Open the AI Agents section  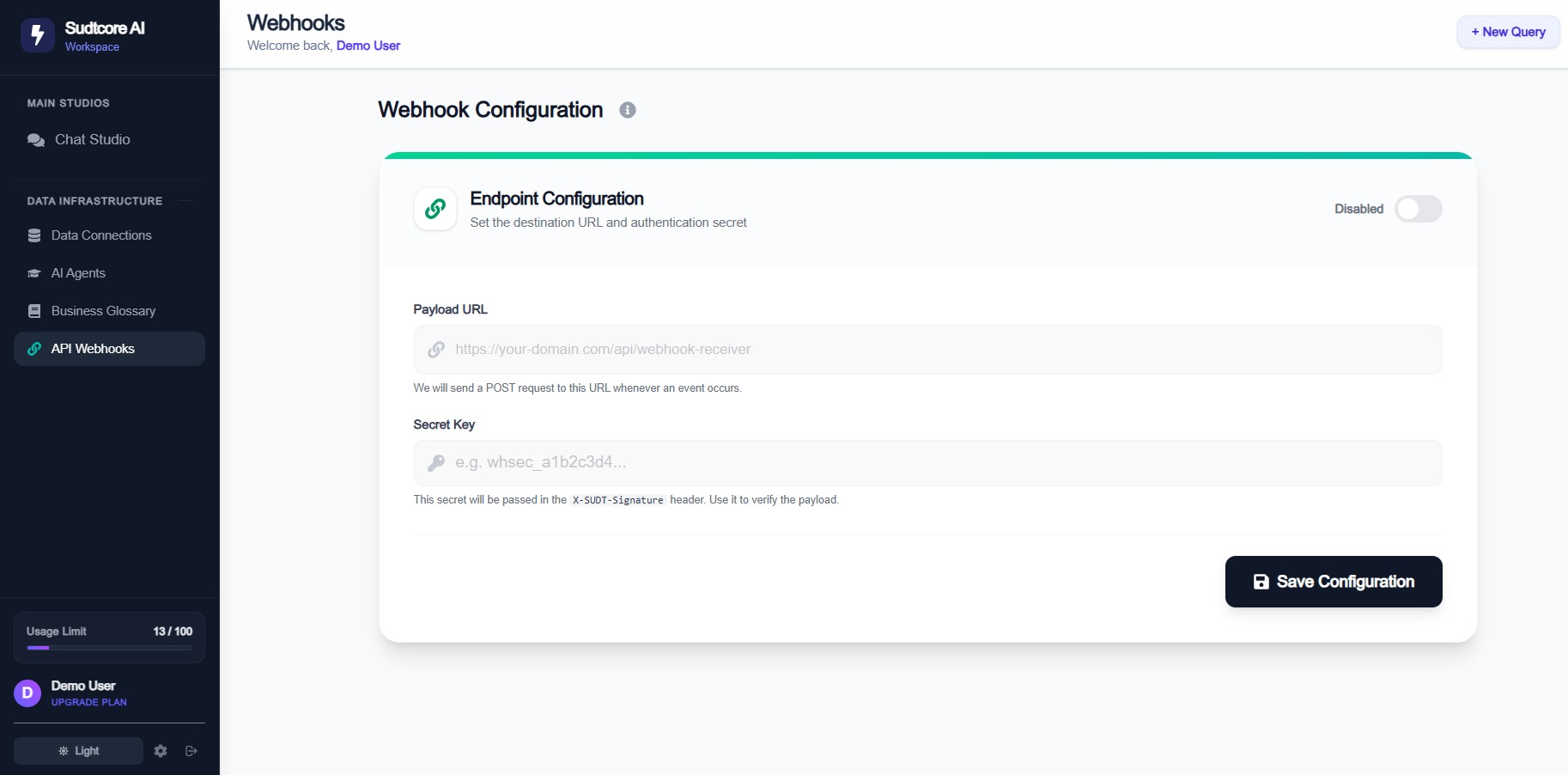click(x=78, y=273)
